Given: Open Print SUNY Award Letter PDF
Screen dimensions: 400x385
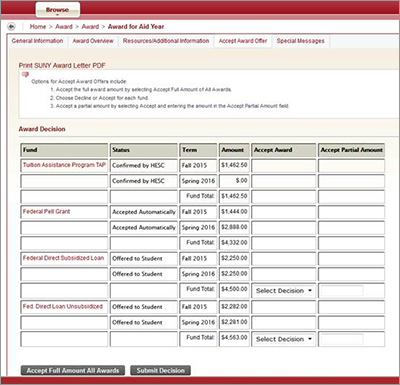Looking at the screenshot, I should point(62,65).
